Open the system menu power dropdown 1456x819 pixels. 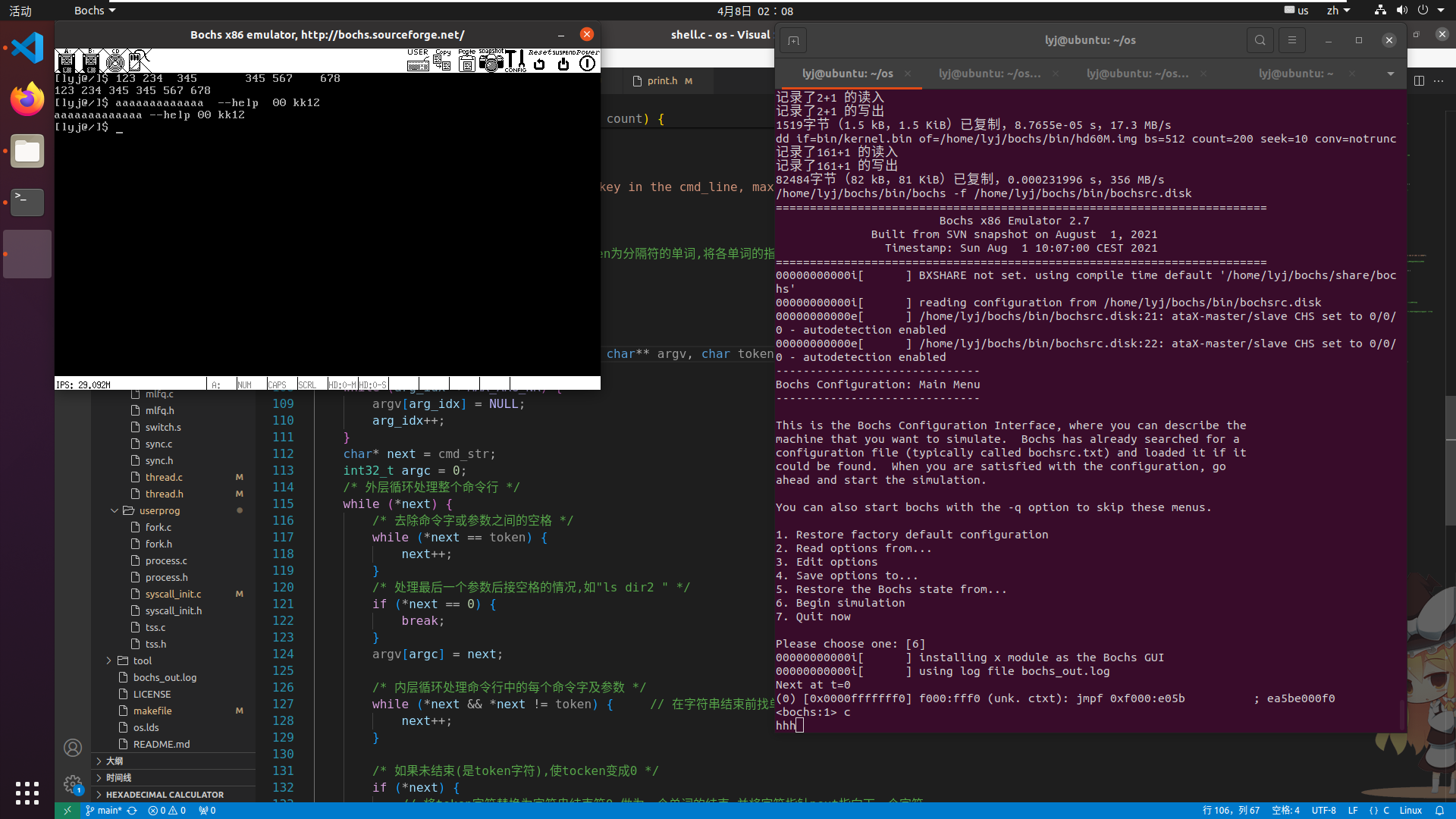[1431, 11]
